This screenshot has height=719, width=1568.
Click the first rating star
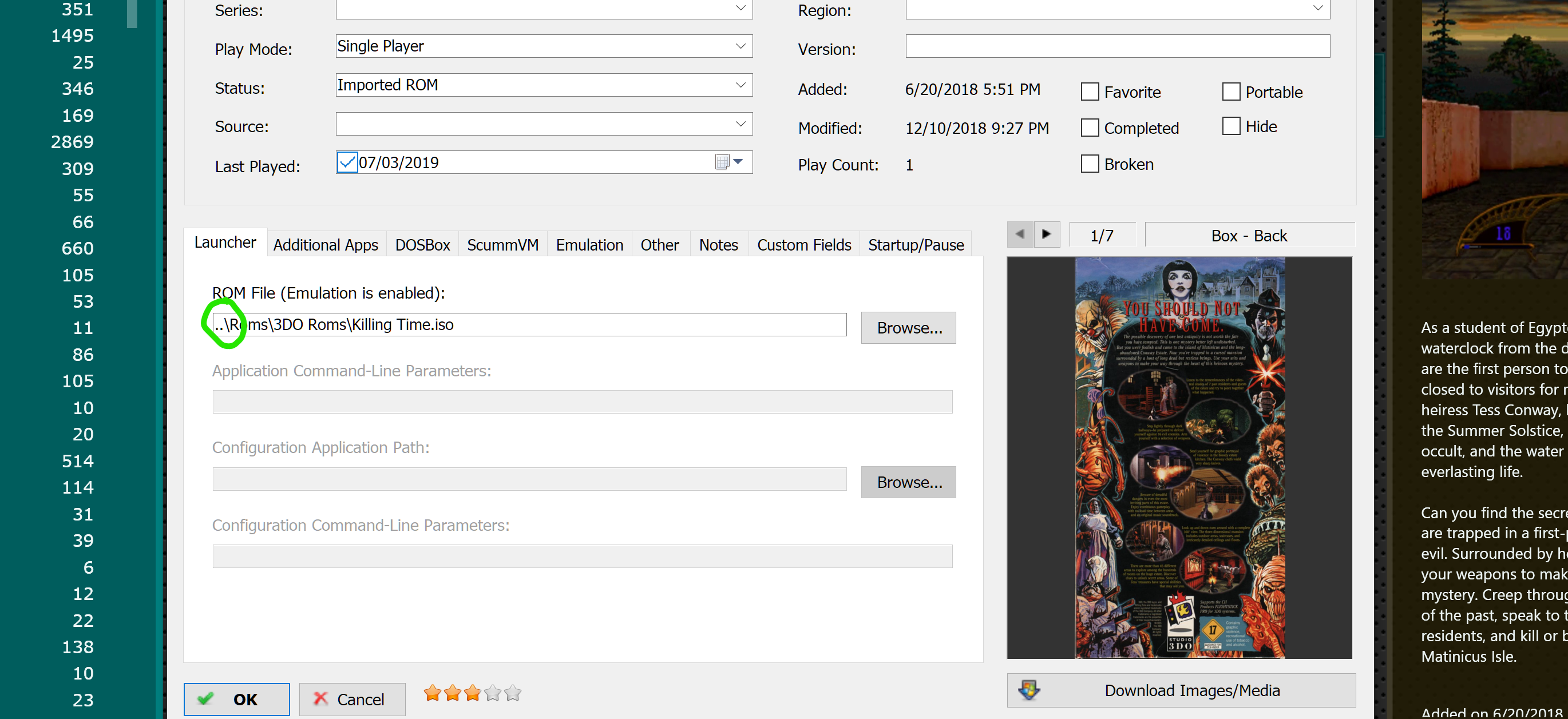pos(433,693)
